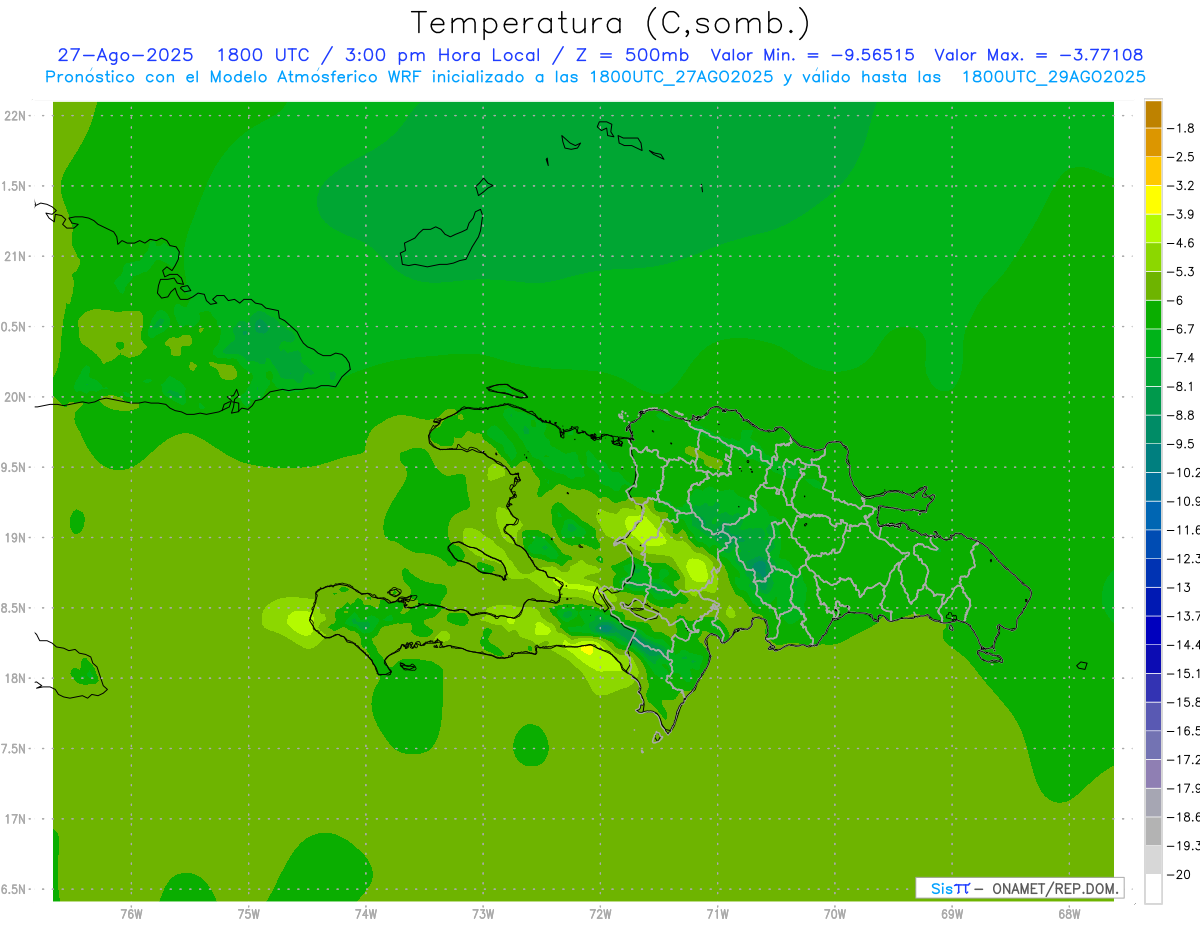Click the 'Valor Max. = -3.77108' value
Screen dimensions: 1200x927
1038,55
